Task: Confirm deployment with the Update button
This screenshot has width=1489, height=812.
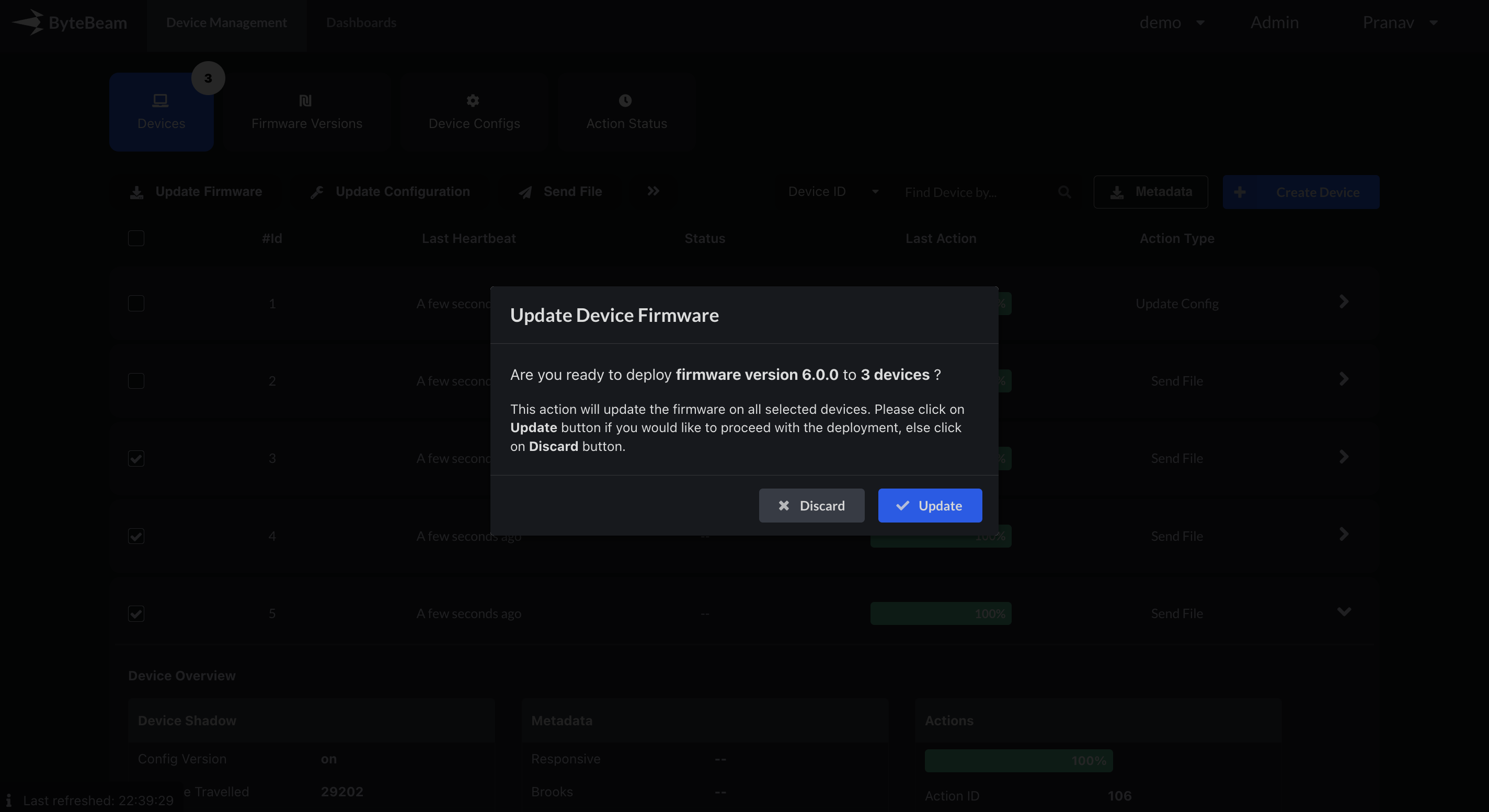Action: coord(930,505)
